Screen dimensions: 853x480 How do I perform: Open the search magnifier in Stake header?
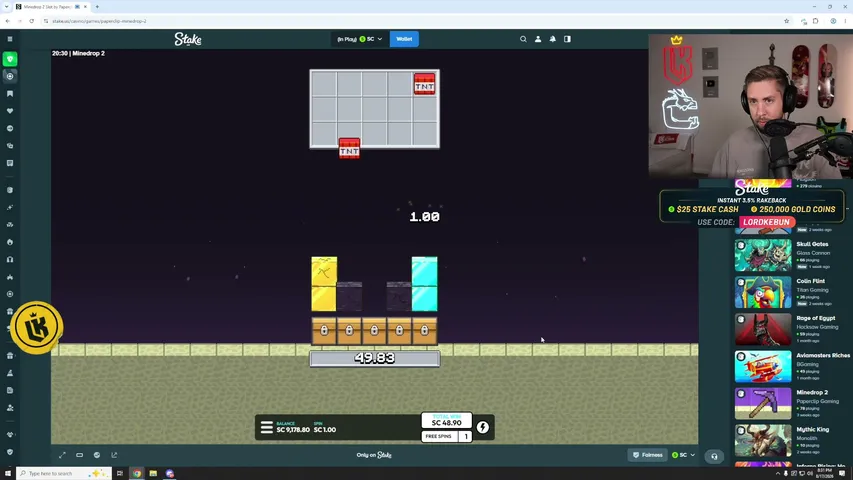pos(523,39)
